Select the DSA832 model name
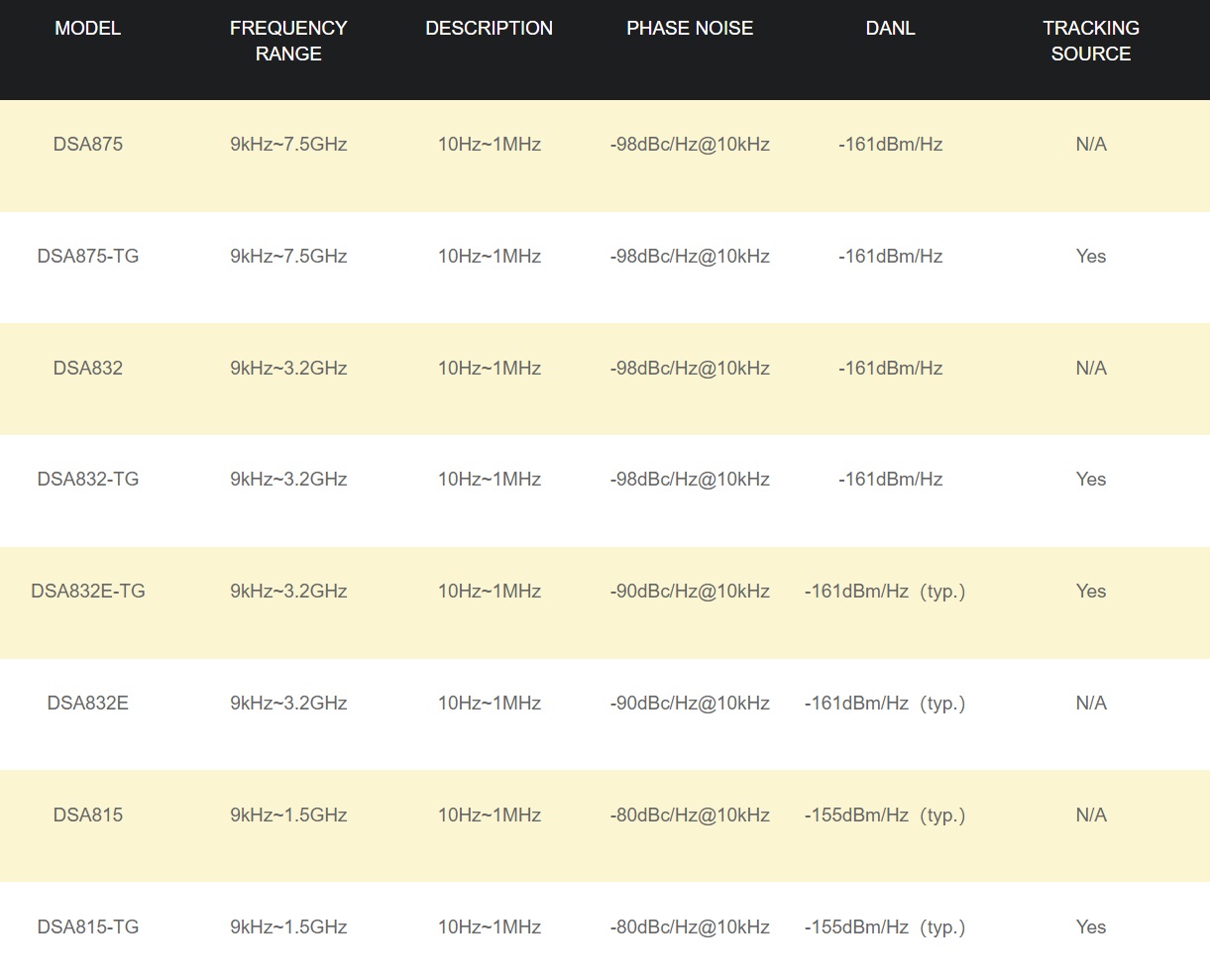This screenshot has width=1210, height=980. pos(88,369)
